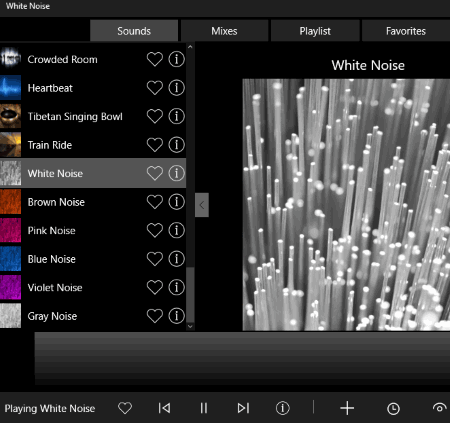Go back to the previous sound track

click(x=164, y=408)
